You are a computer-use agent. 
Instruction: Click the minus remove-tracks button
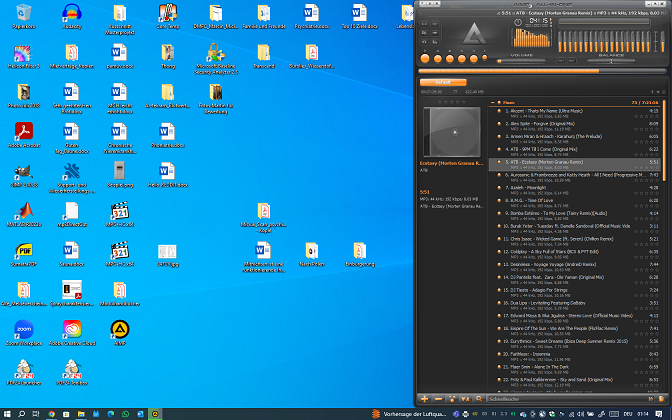coord(438,399)
